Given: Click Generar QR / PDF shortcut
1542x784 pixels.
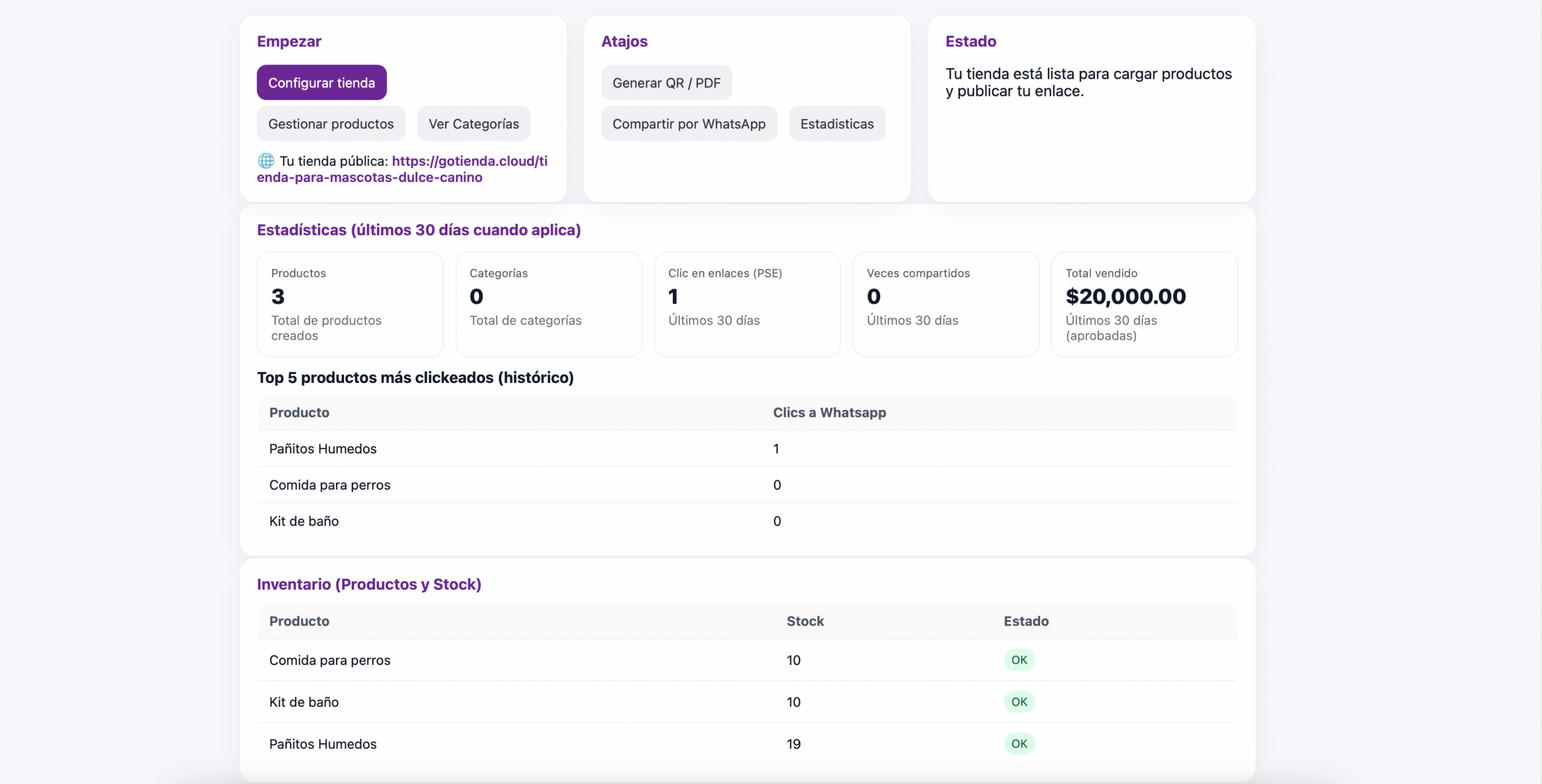Looking at the screenshot, I should pyautogui.click(x=666, y=82).
